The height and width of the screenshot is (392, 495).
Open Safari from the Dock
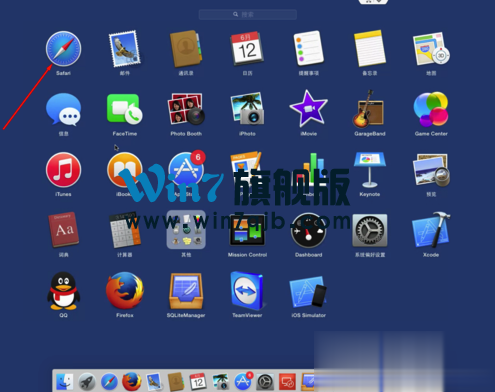coord(109,382)
